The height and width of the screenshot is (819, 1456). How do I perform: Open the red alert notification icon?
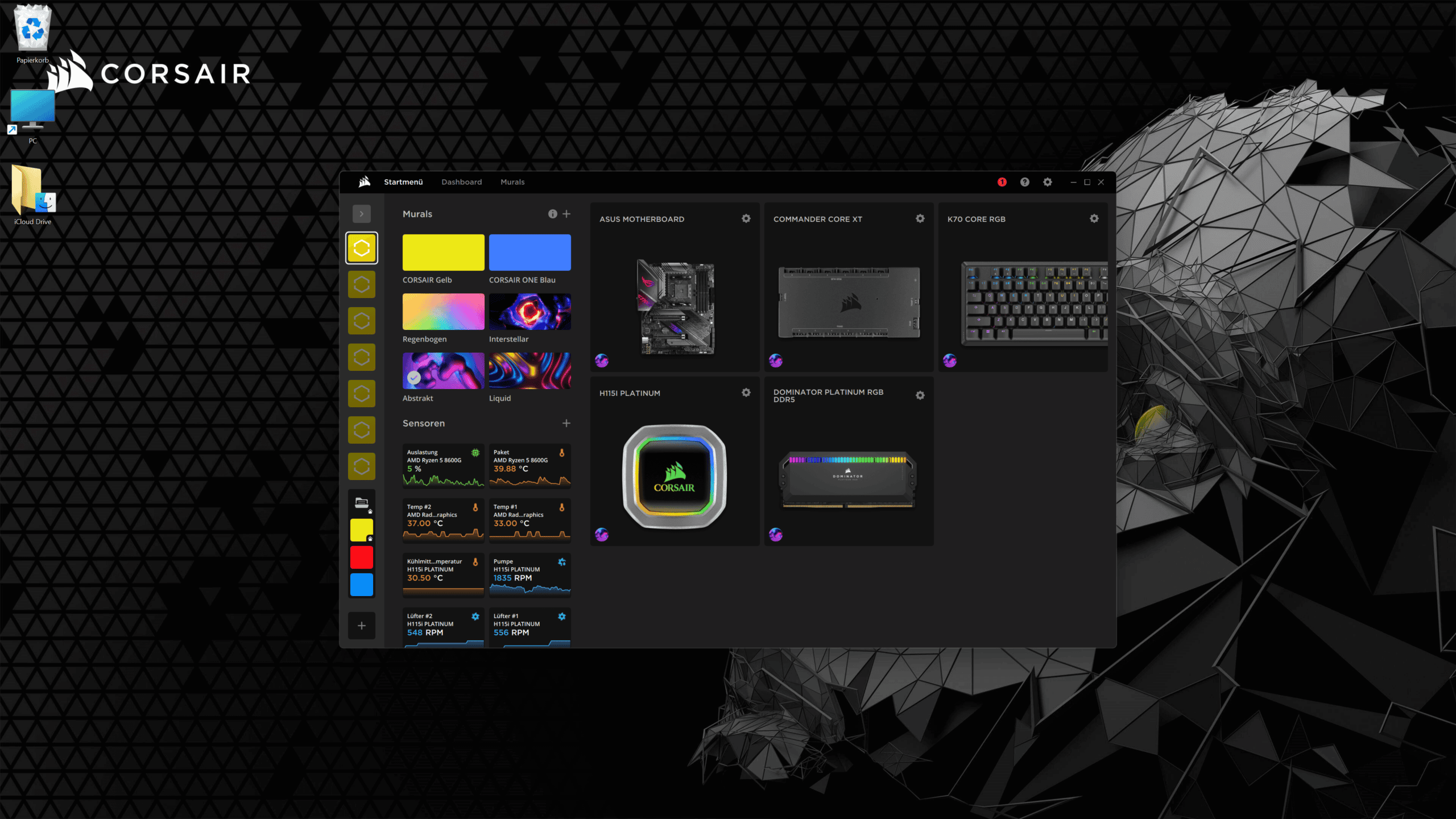(1002, 182)
